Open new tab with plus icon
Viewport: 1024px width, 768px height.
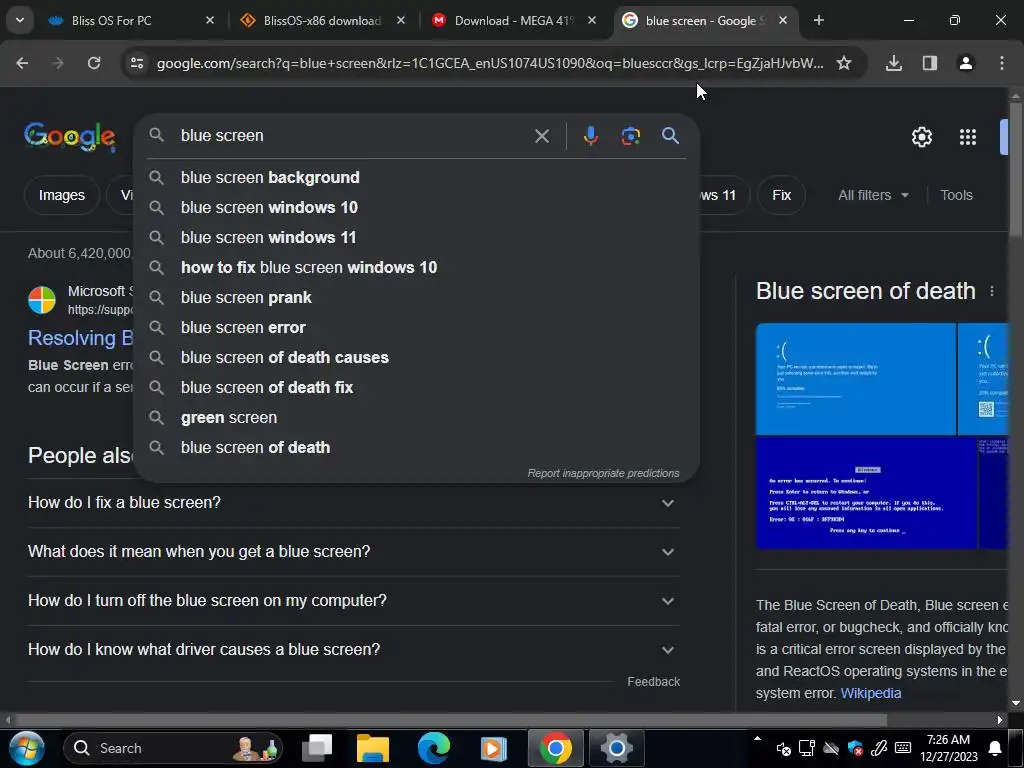pyautogui.click(x=818, y=20)
